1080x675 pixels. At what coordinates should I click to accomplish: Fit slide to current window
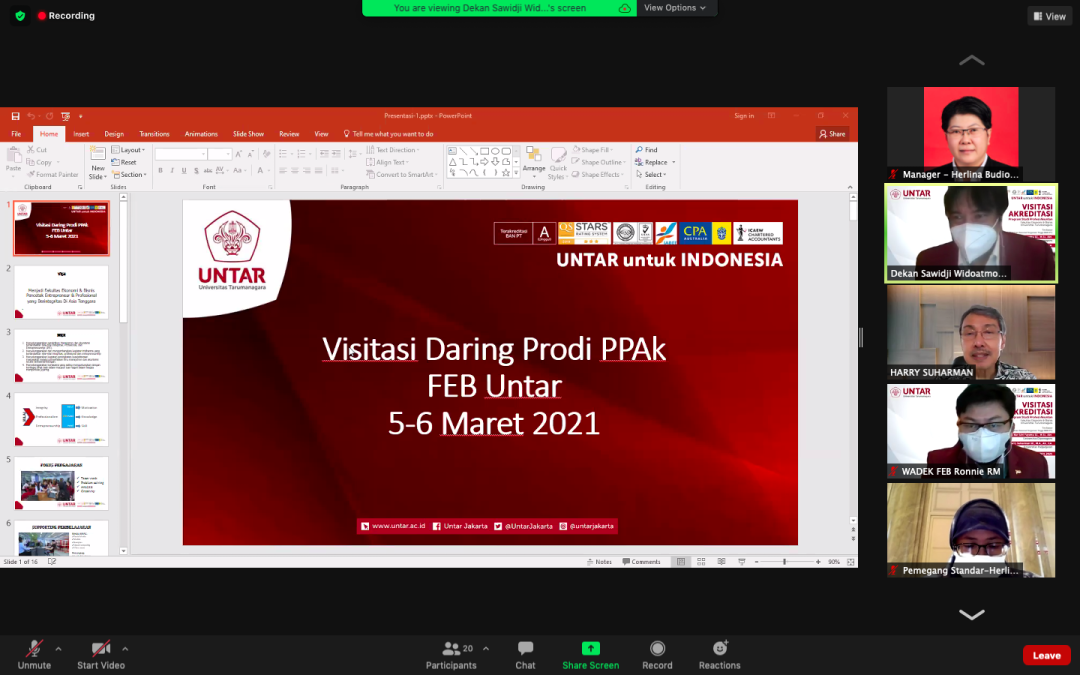click(851, 562)
